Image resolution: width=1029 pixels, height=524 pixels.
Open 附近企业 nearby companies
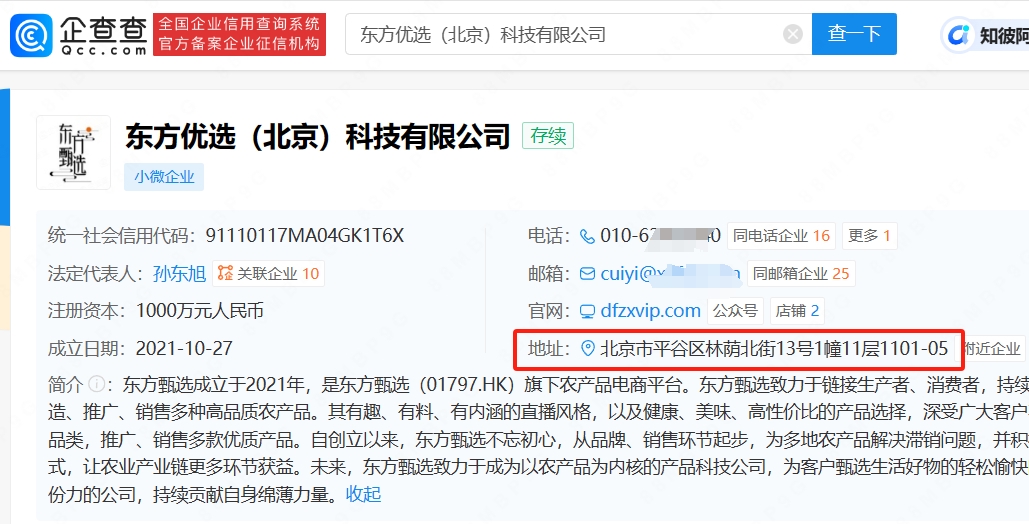(992, 349)
